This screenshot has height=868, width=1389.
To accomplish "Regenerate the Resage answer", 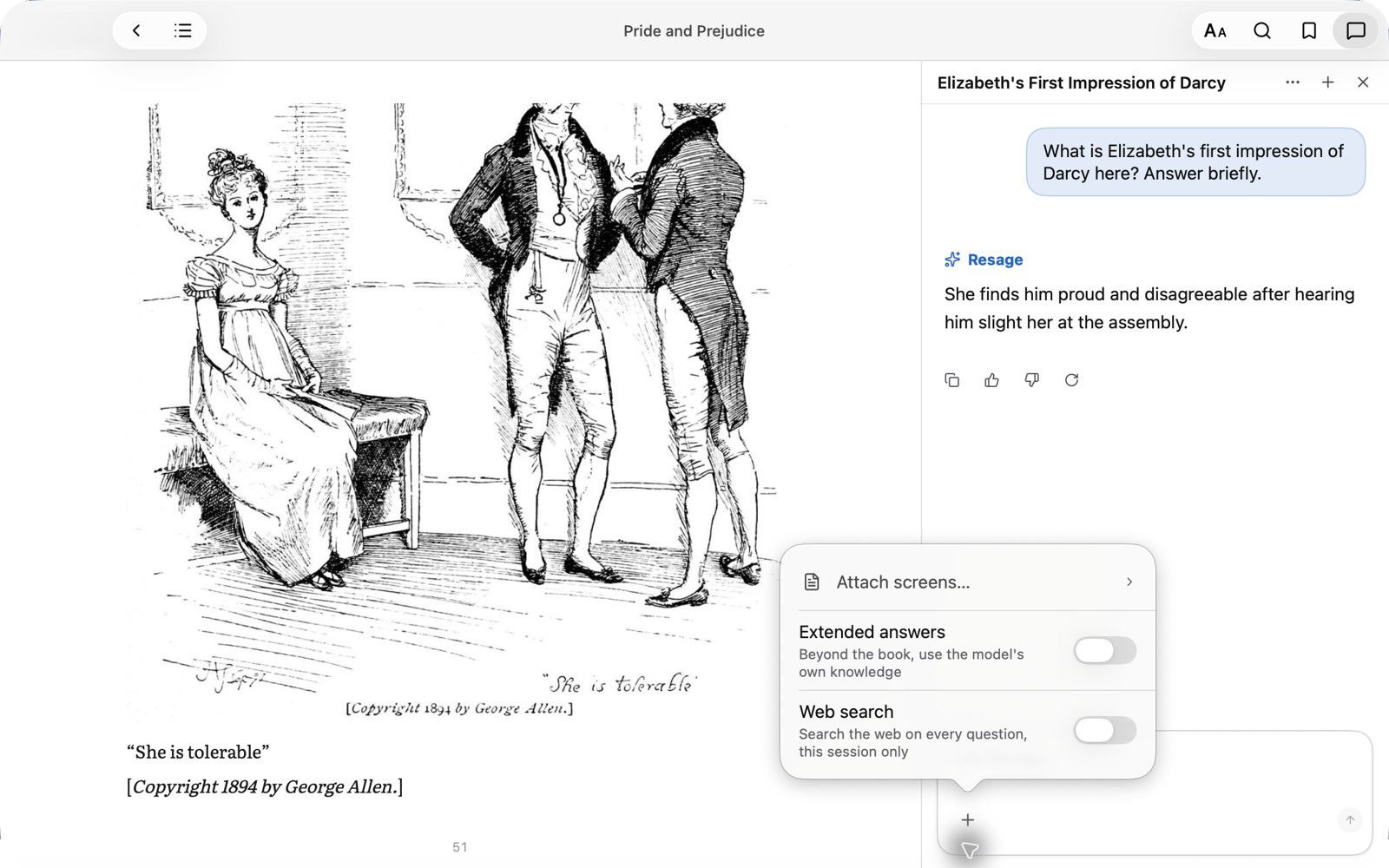I will point(1071,380).
